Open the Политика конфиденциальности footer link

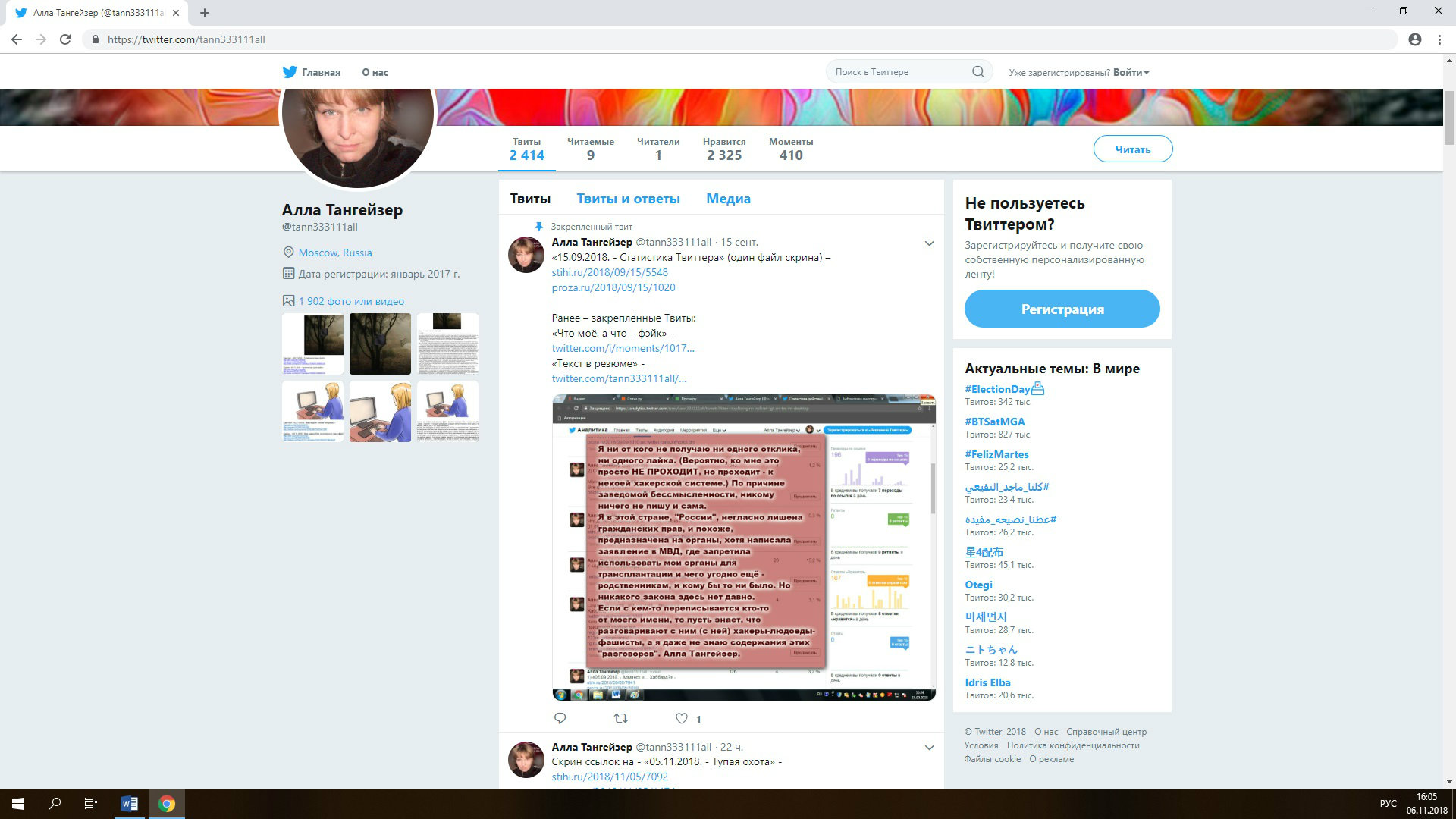[x=1073, y=745]
